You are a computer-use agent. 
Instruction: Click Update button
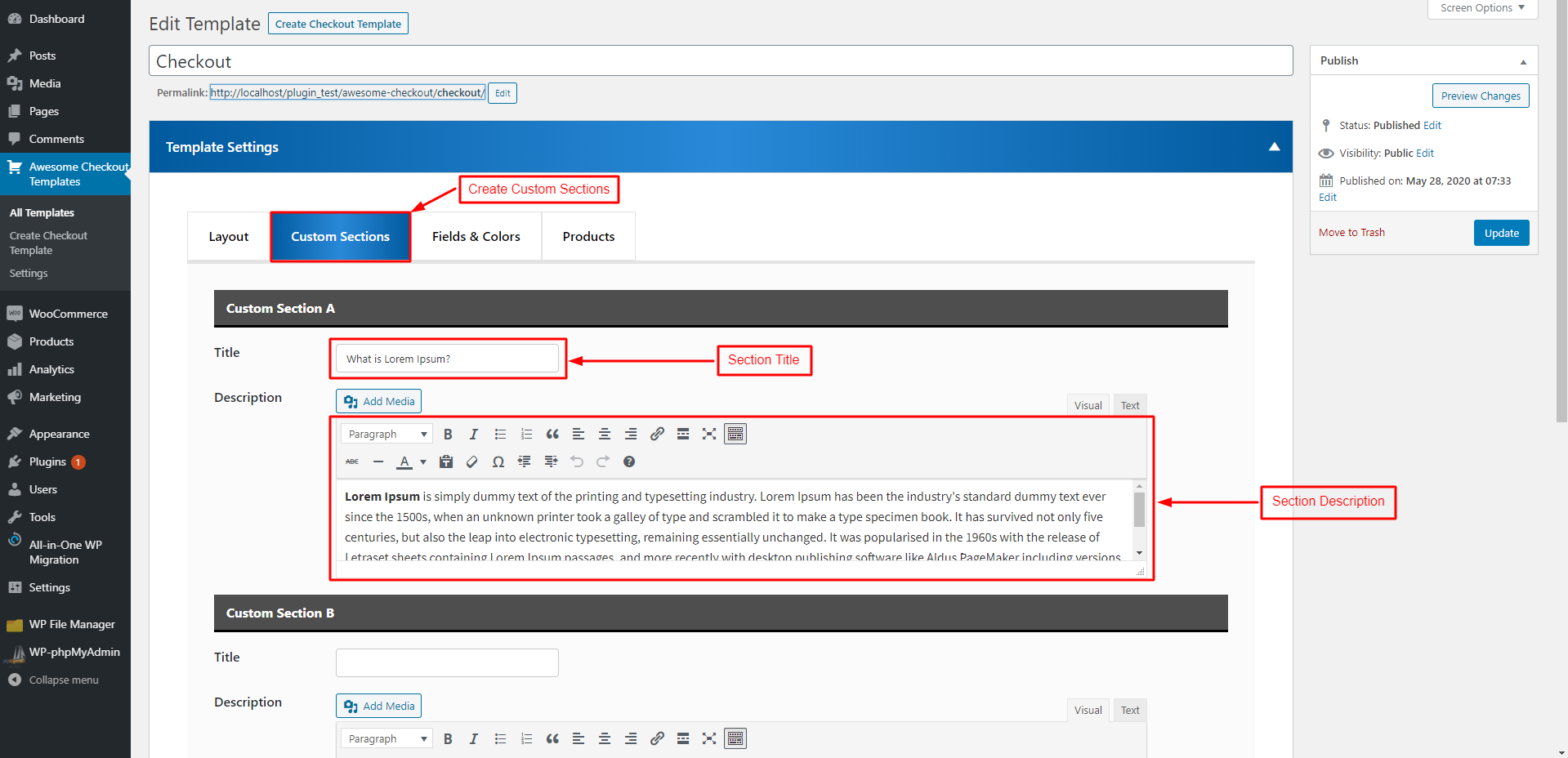[1502, 233]
